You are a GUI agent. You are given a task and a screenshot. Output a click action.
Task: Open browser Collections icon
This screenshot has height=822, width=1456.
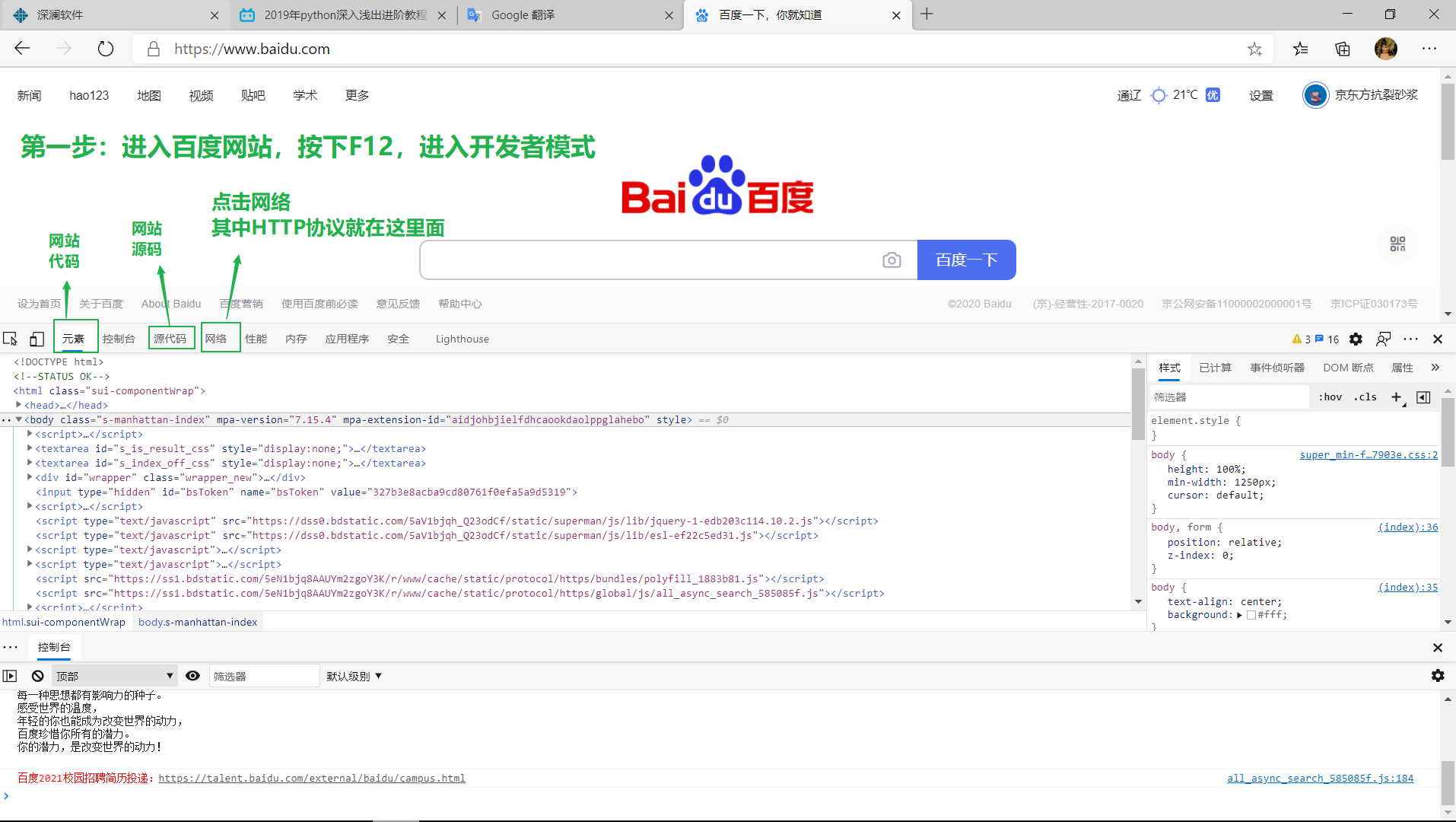coord(1343,49)
